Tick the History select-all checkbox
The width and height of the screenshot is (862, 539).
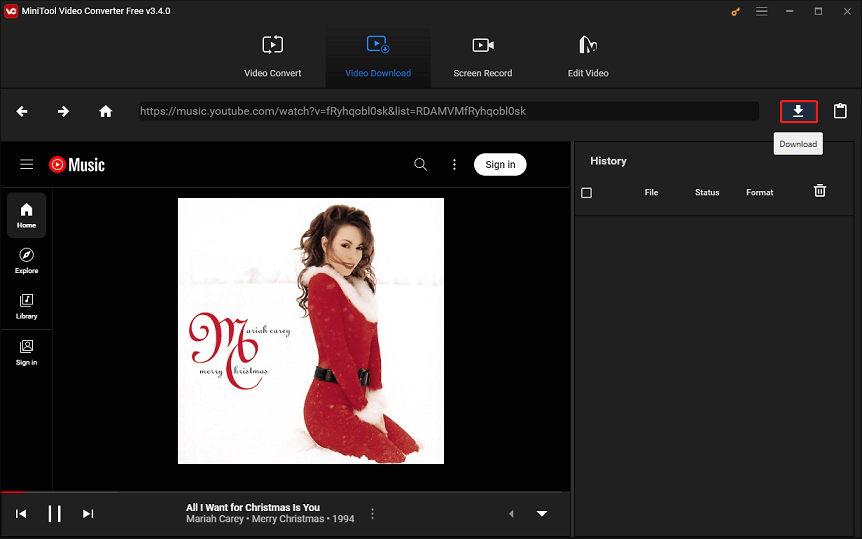[587, 192]
